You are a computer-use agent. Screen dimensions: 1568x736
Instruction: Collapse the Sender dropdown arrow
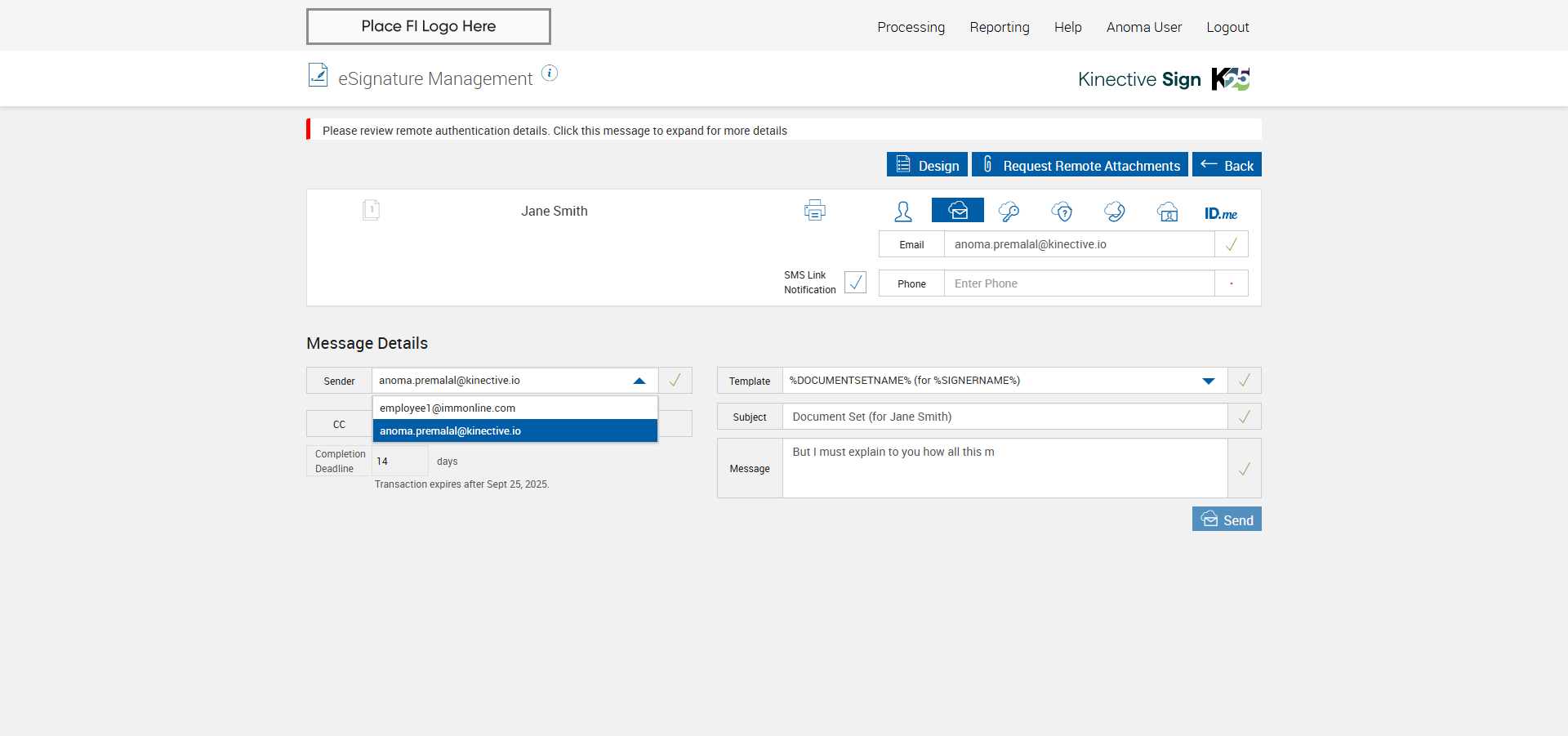(639, 381)
